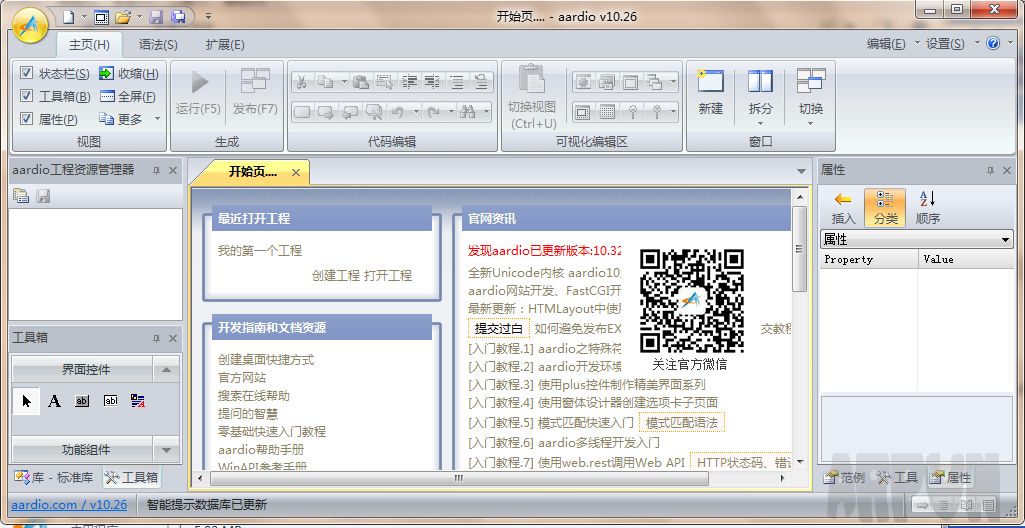Switch to the 范例 tab at bottom right
The width and height of the screenshot is (1025, 528).
845,478
